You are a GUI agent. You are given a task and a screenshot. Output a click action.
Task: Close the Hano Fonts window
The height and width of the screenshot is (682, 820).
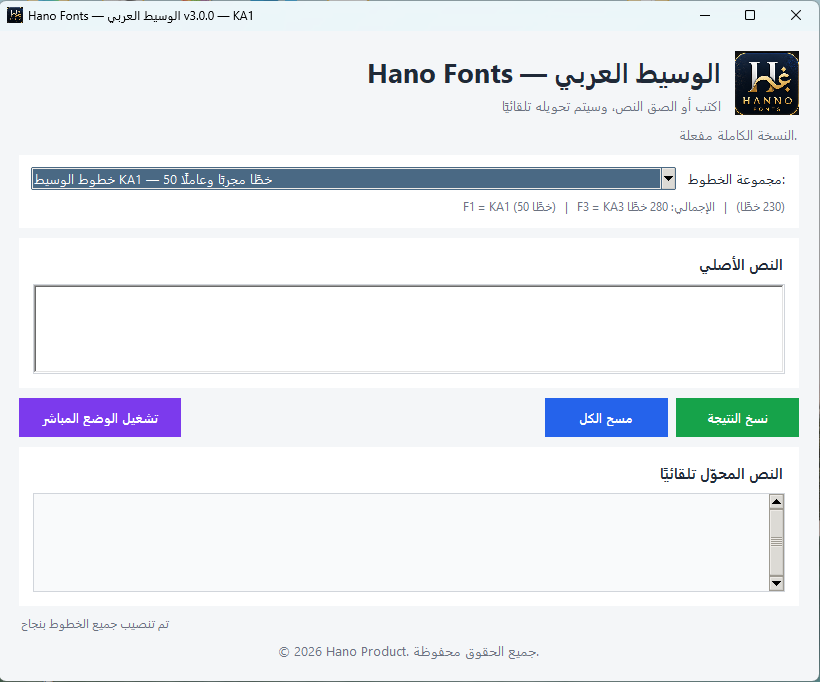coord(796,15)
